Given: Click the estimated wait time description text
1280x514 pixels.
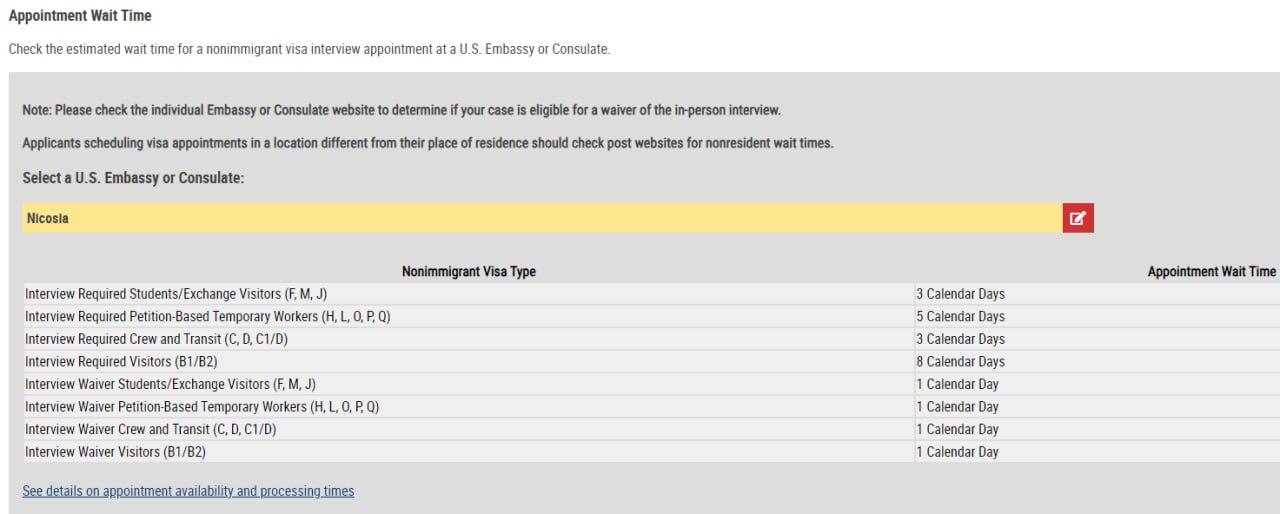Looking at the screenshot, I should click(x=308, y=49).
